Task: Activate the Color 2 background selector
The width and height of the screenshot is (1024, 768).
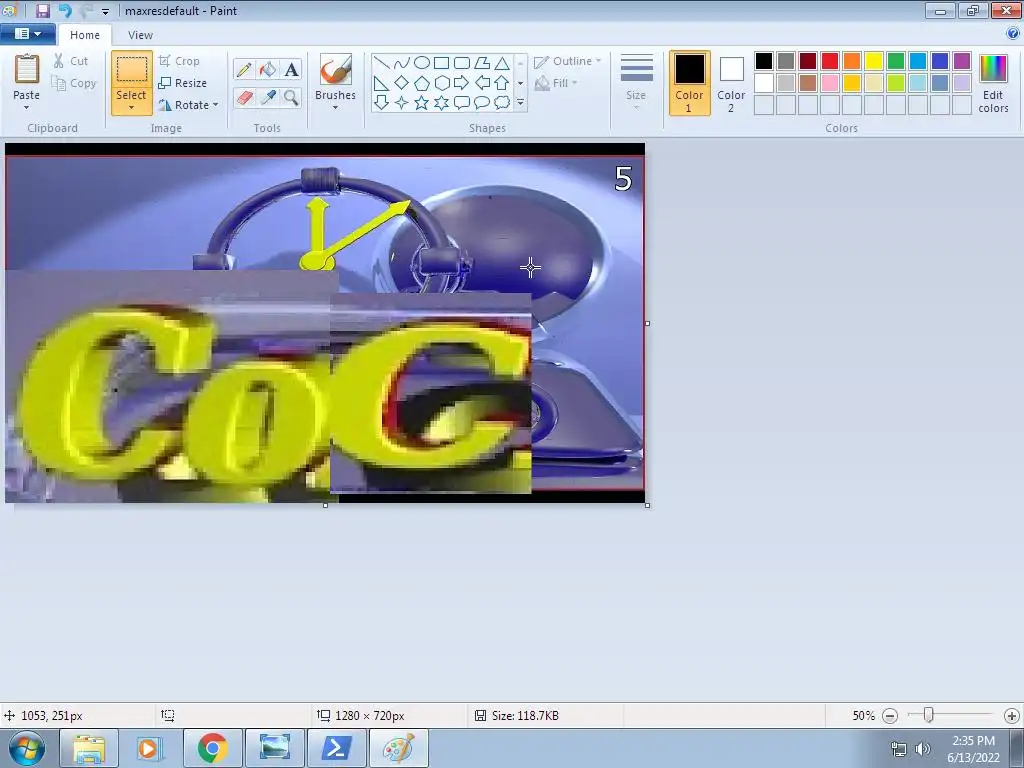Action: click(731, 83)
